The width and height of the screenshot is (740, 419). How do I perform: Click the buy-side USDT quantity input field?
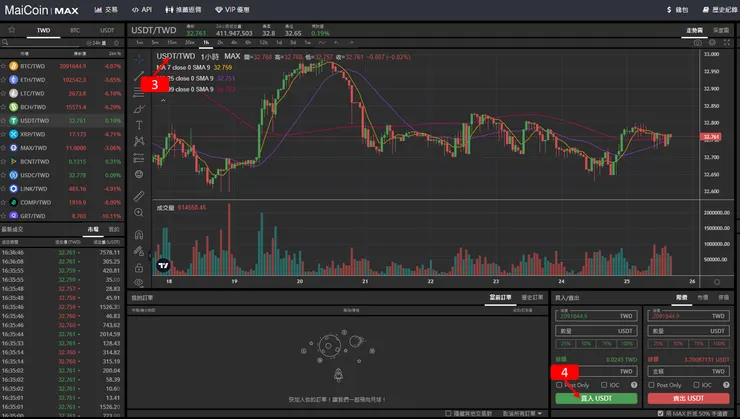[x=597, y=331]
